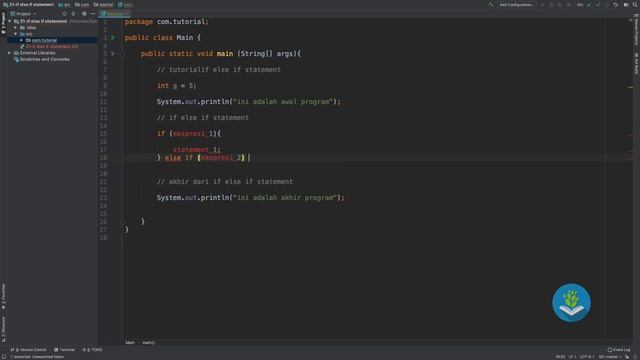Click the Rollback undo arrow icon
640x360 pixels.
point(616,4)
